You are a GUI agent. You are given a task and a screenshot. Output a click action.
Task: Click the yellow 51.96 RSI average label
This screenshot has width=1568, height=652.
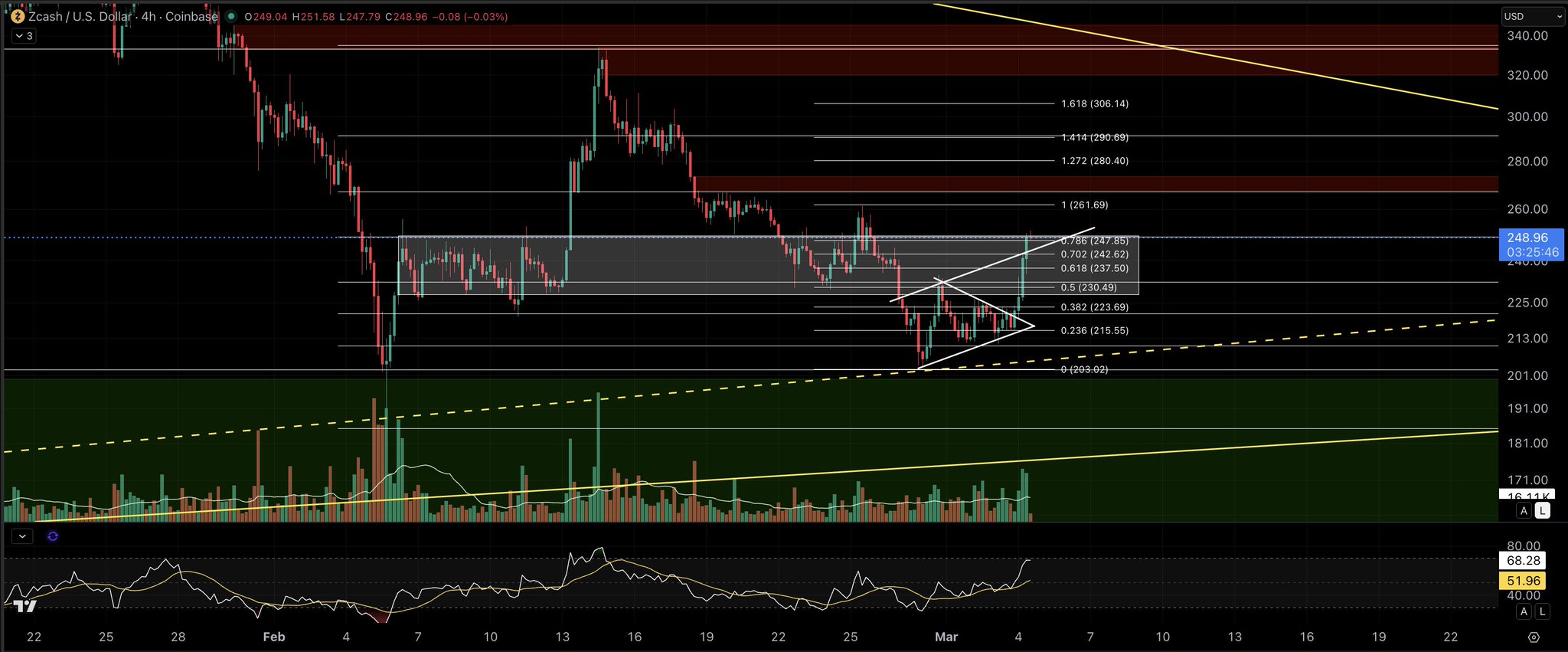(x=1523, y=581)
